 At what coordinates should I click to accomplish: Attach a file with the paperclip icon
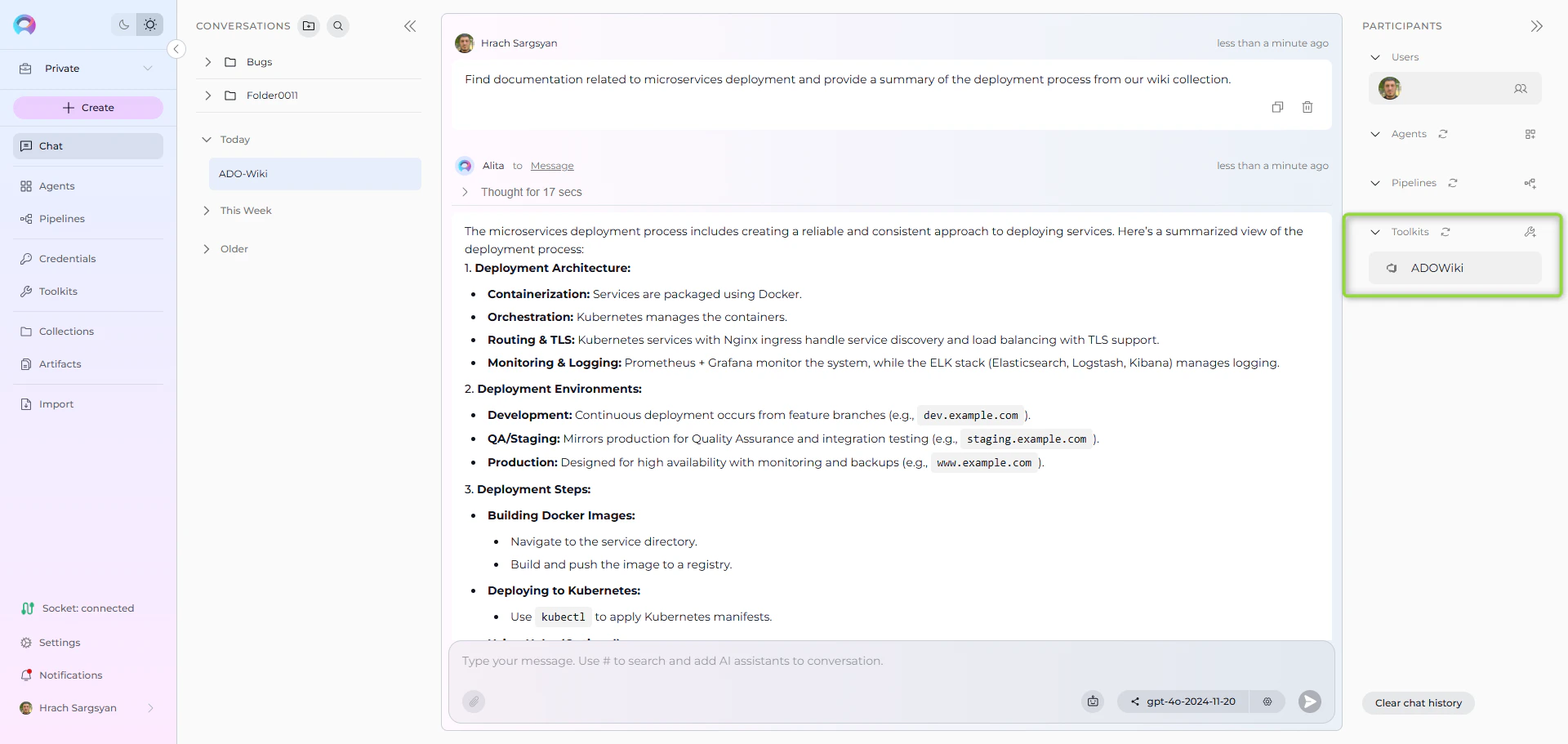[x=474, y=702]
